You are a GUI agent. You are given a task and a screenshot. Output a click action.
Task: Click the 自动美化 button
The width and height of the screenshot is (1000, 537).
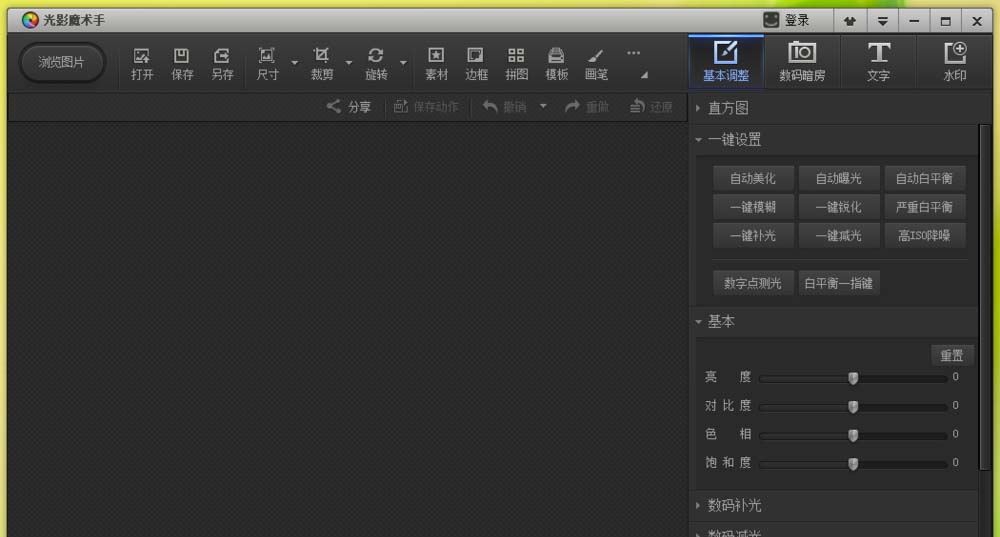point(753,178)
